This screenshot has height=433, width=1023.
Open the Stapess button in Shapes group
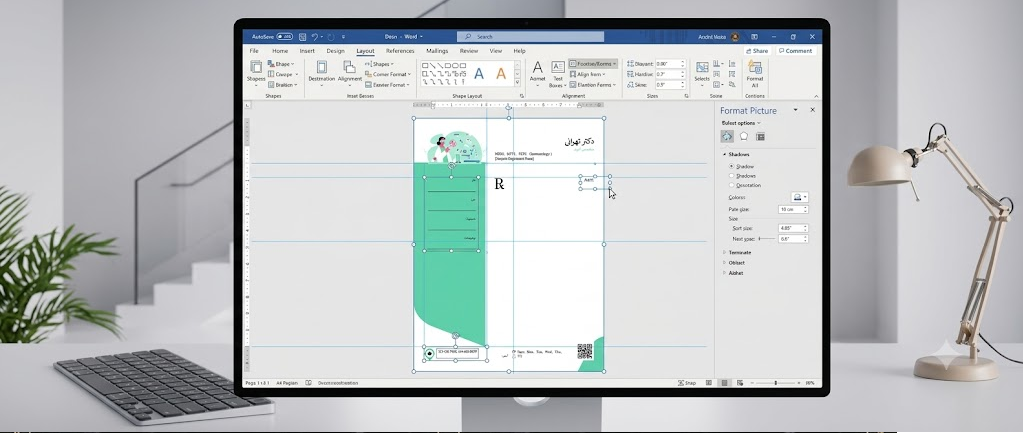click(256, 74)
